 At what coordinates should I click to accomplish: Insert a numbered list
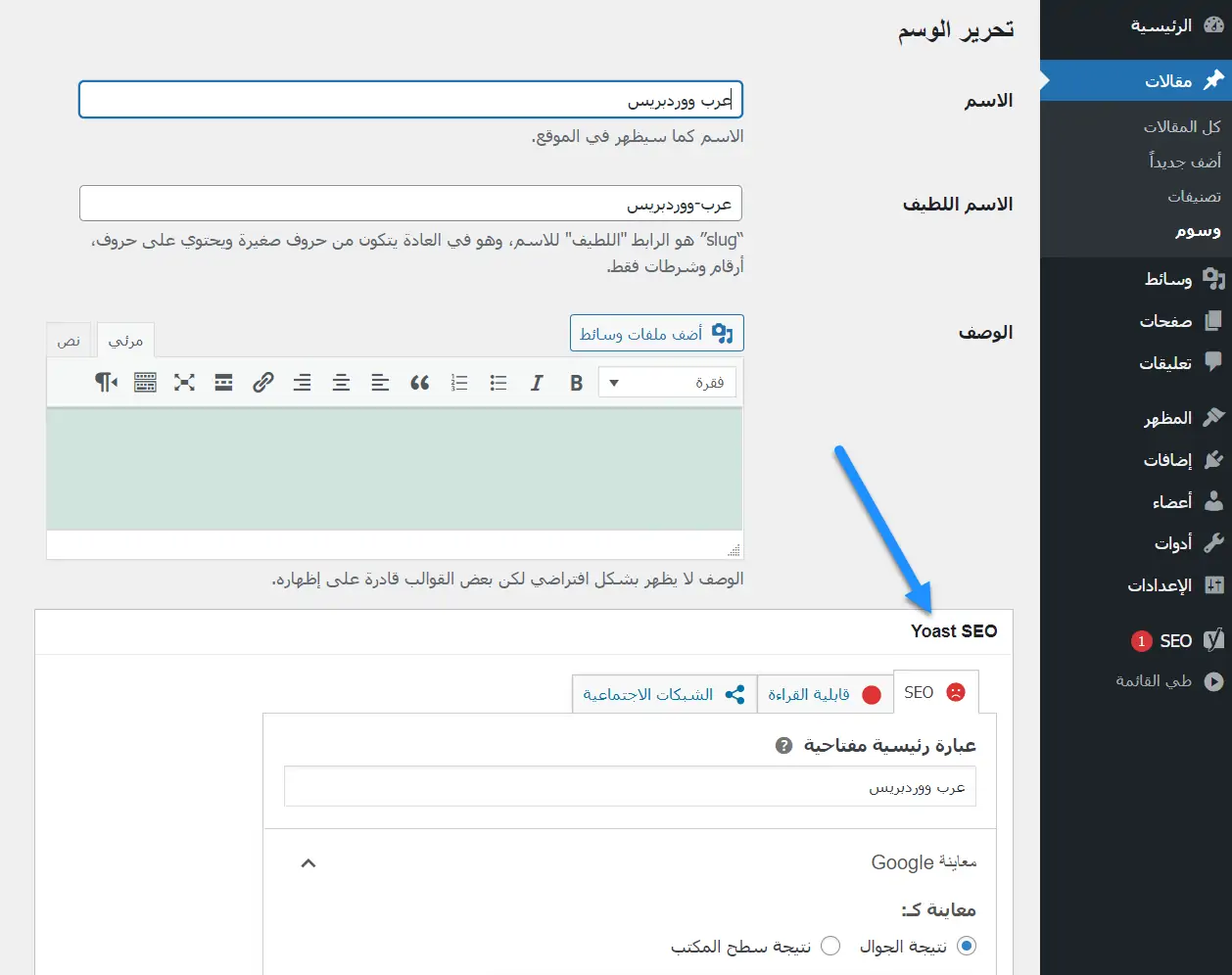coord(459,383)
